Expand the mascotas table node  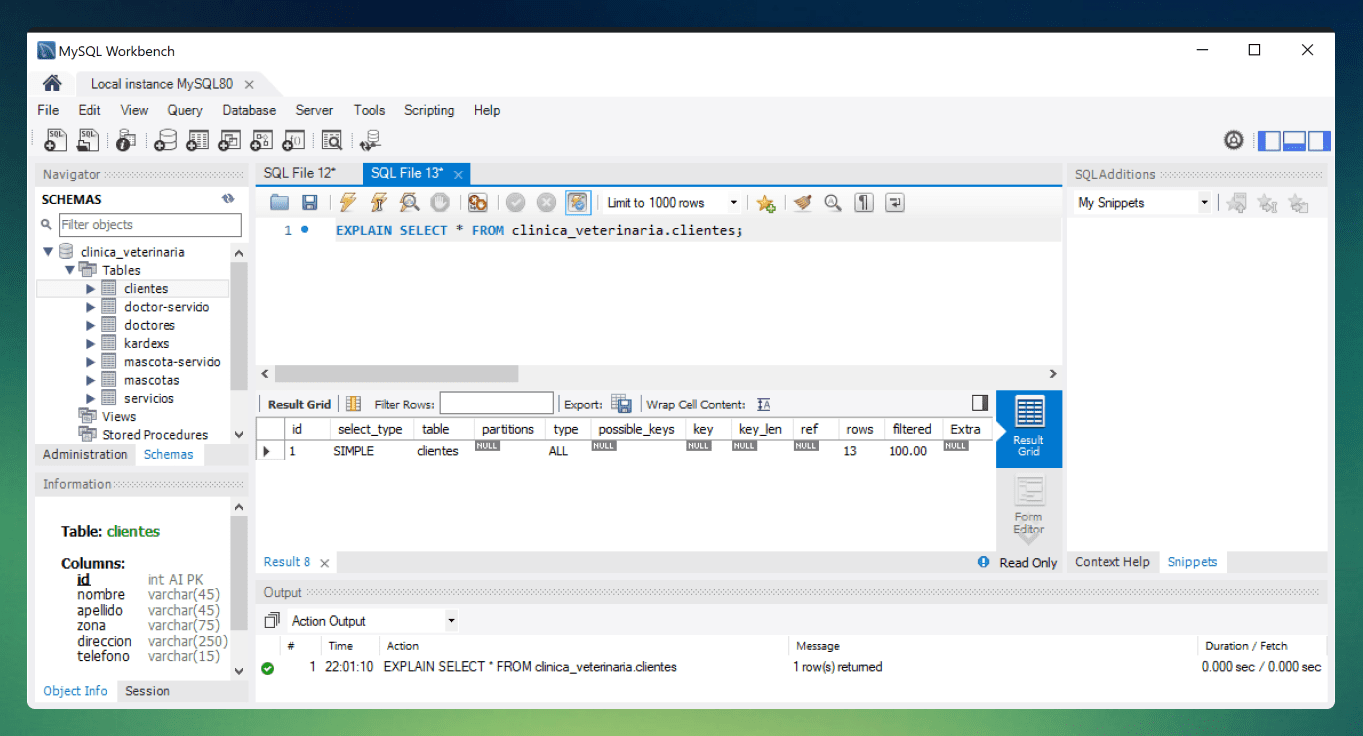click(91, 380)
